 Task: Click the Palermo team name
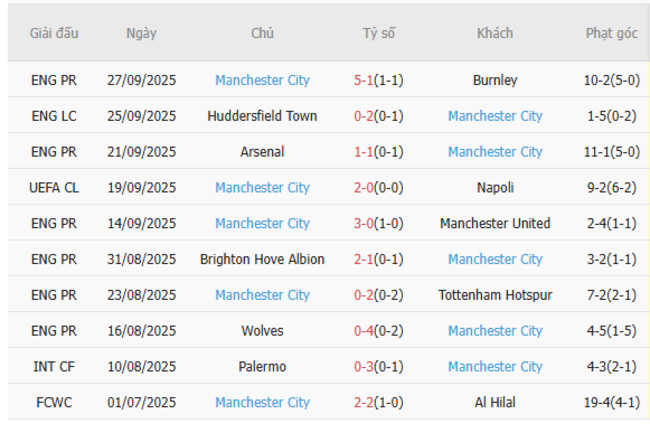(262, 367)
